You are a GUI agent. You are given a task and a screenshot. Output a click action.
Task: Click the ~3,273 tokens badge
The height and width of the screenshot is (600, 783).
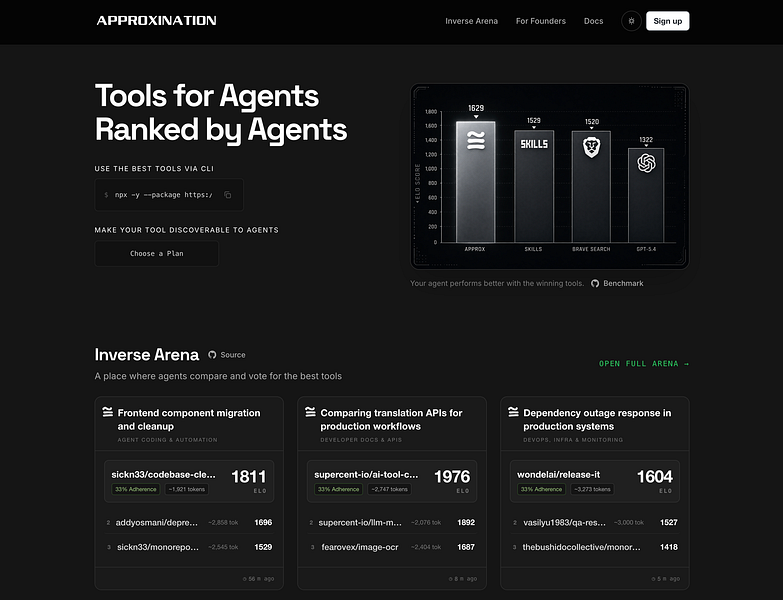[592, 489]
